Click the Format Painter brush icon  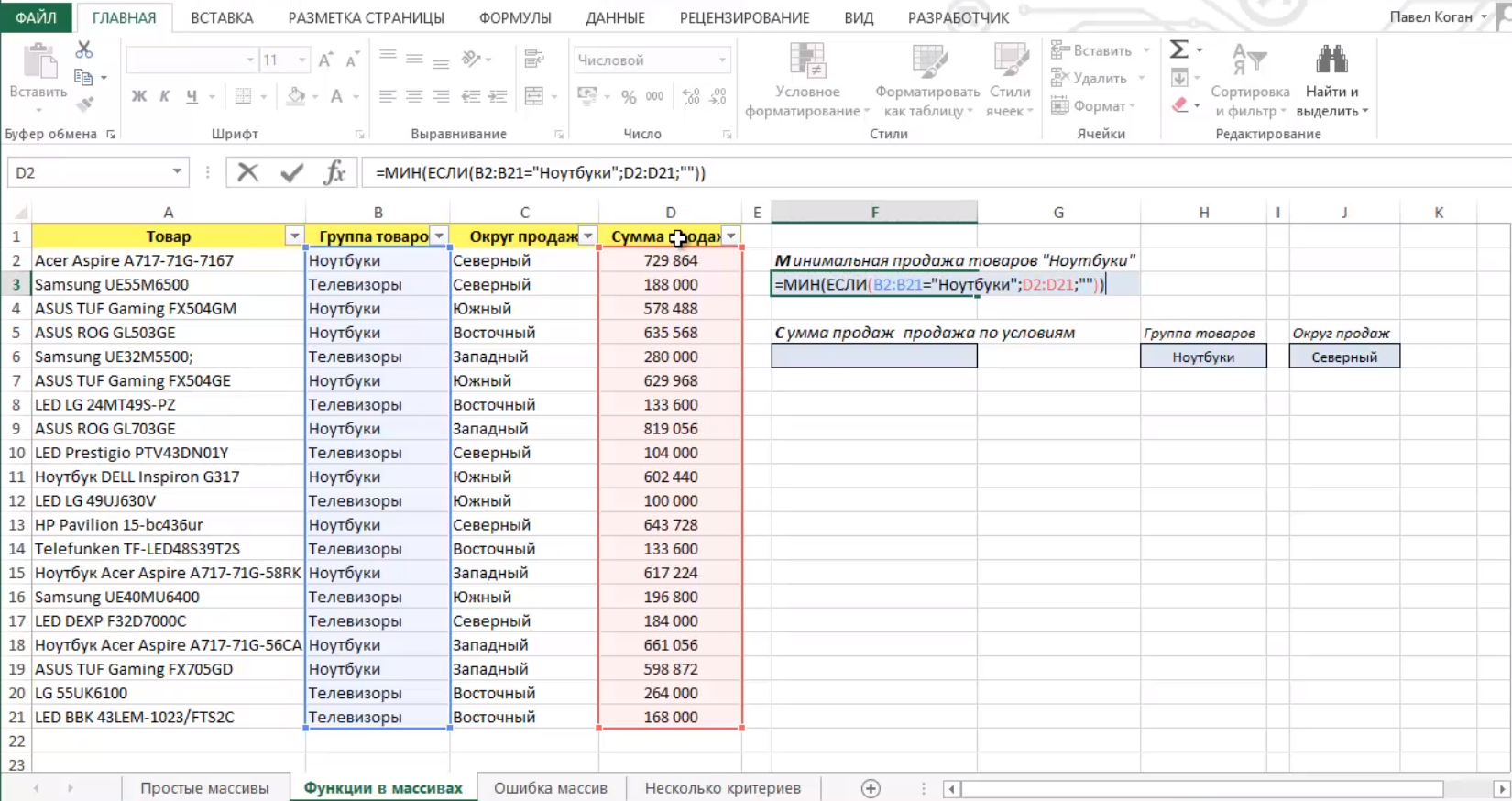click(x=84, y=105)
